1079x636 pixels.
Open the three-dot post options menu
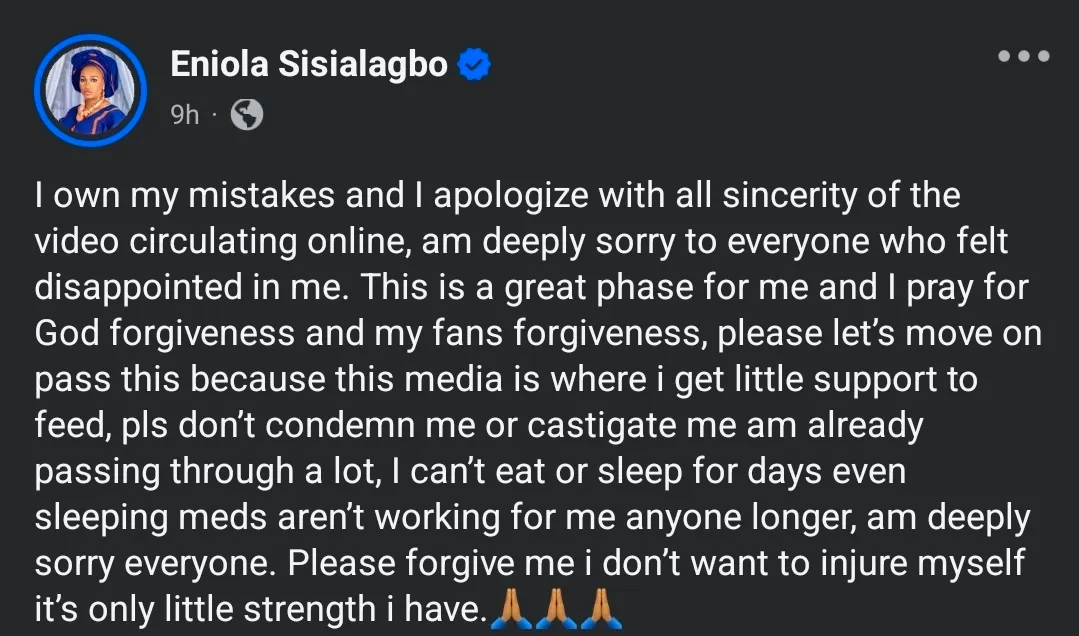click(x=1023, y=57)
